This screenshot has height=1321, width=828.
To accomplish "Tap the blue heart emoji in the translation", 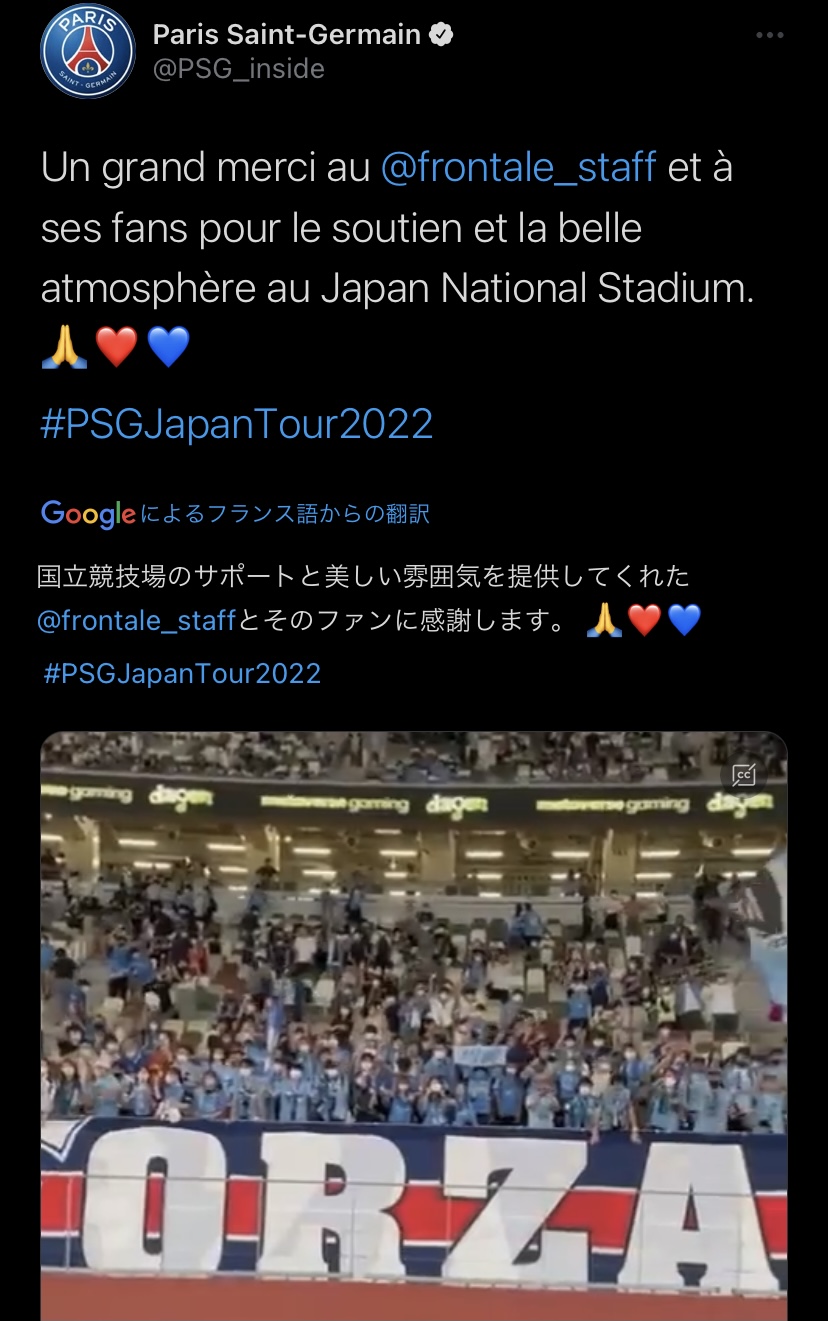I will tap(684, 621).
